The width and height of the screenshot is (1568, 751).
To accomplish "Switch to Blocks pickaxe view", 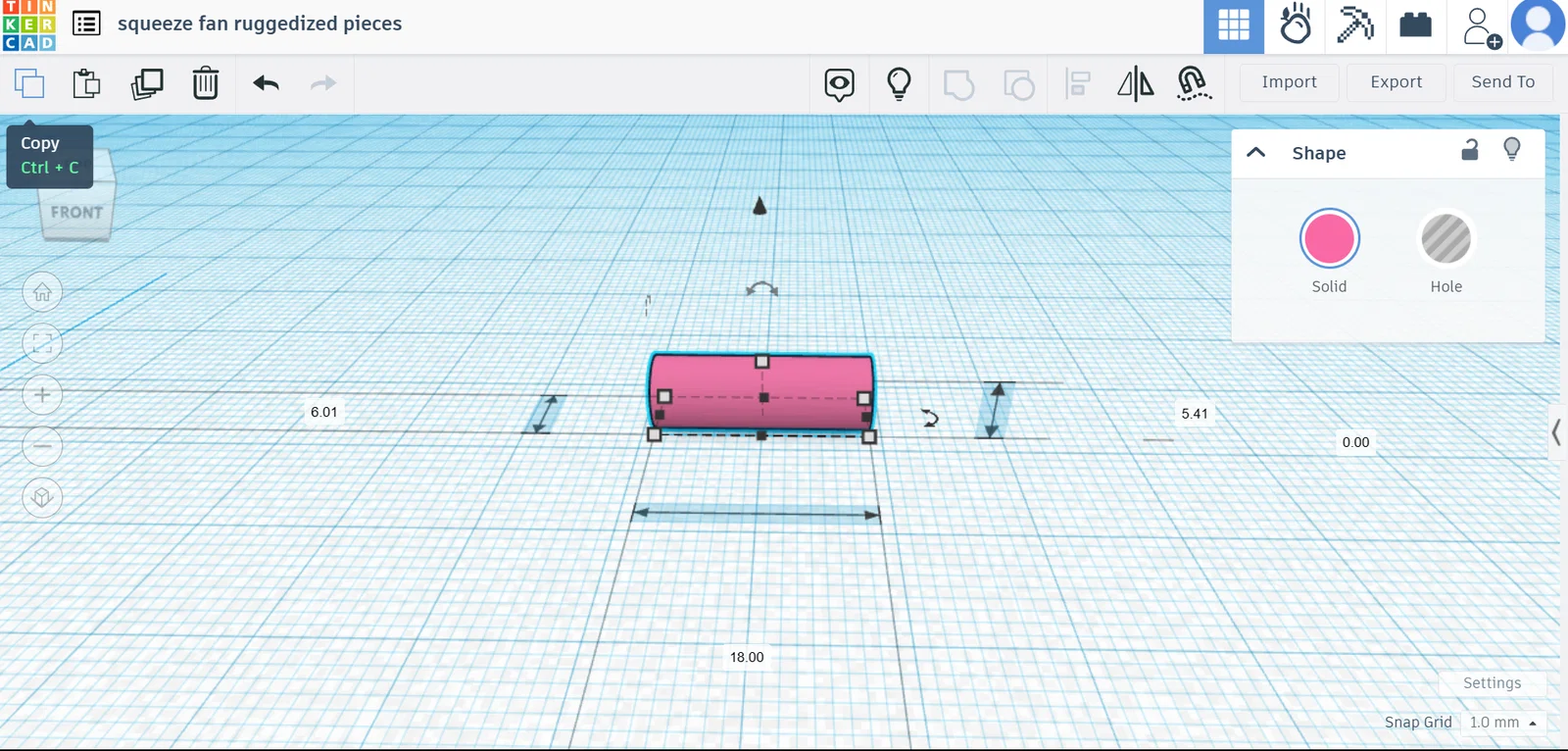I will (x=1355, y=26).
